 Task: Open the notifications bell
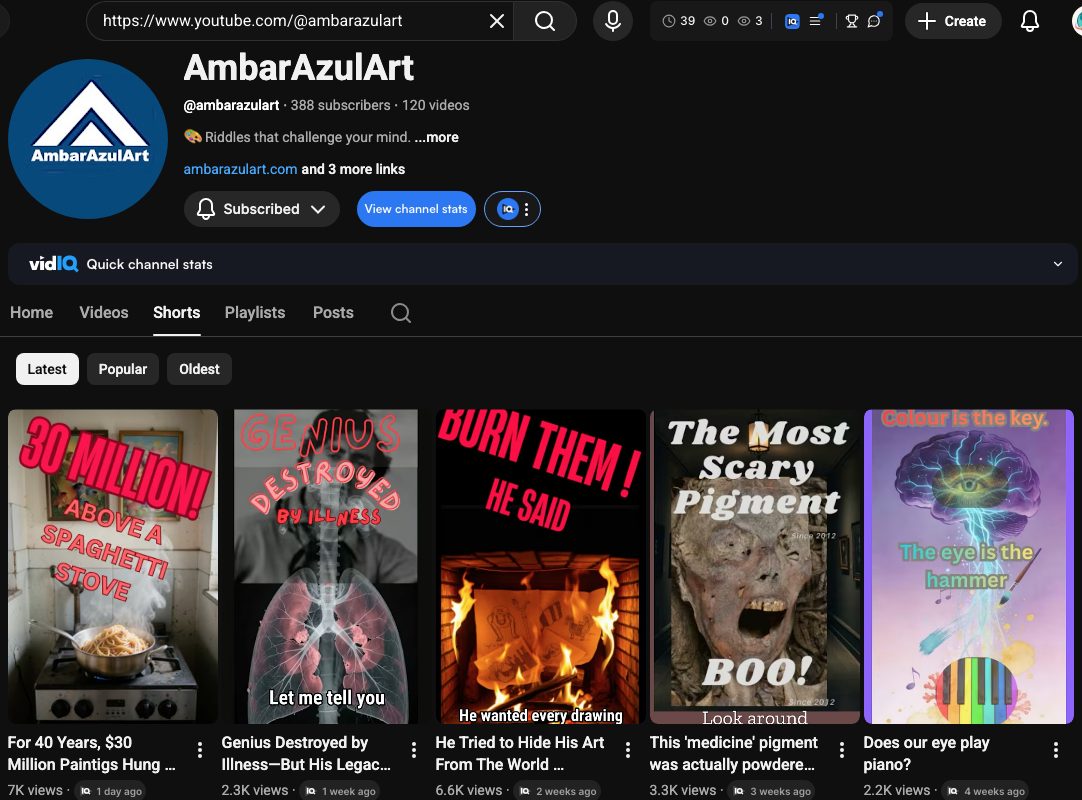(1030, 21)
